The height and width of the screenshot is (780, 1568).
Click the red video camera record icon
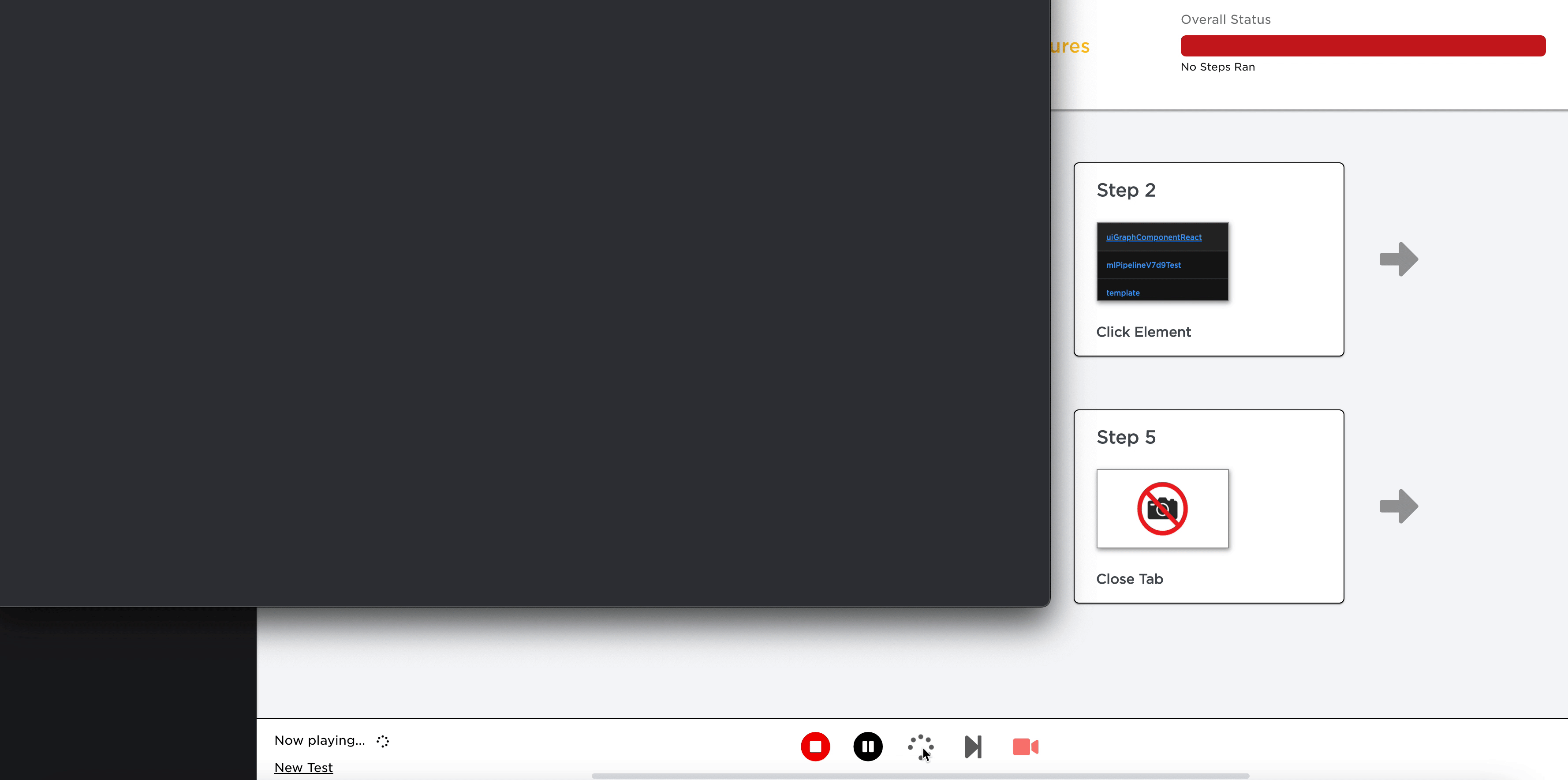point(1025,746)
